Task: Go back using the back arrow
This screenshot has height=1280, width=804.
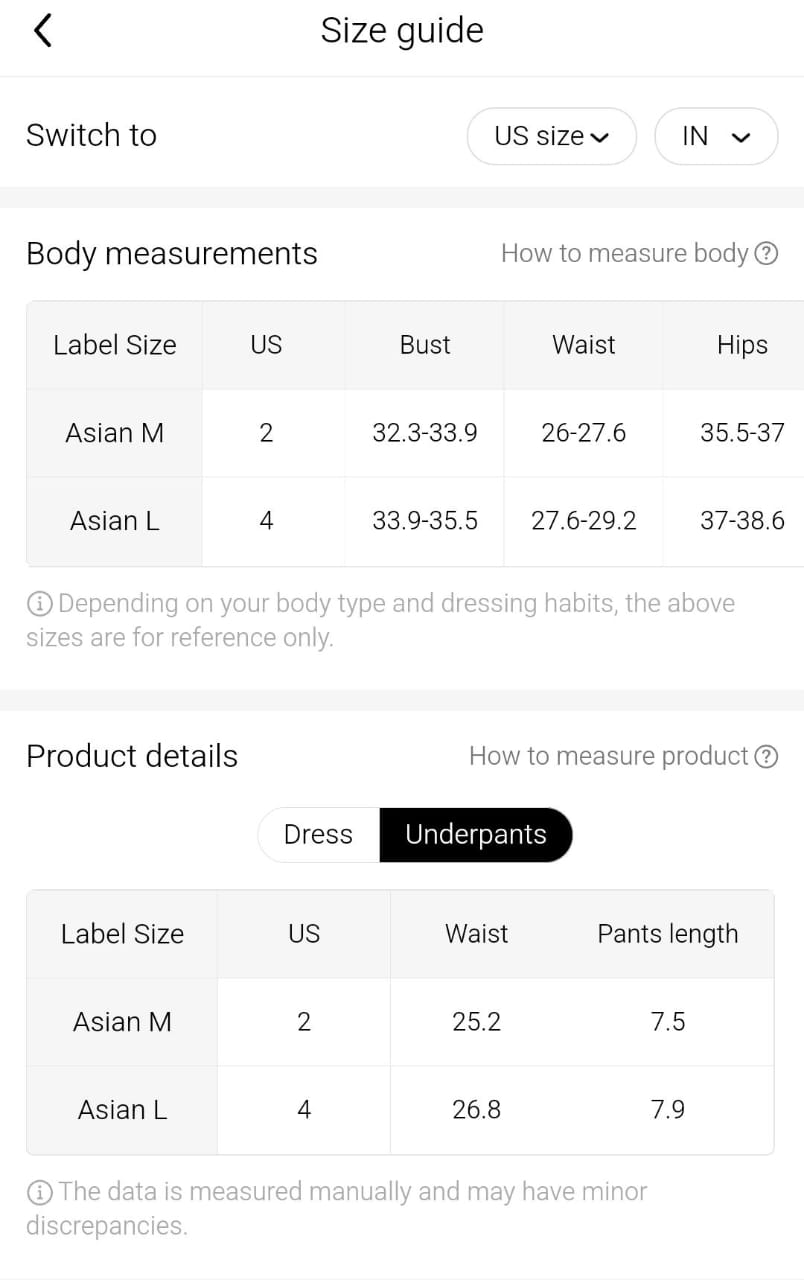Action: (x=42, y=31)
